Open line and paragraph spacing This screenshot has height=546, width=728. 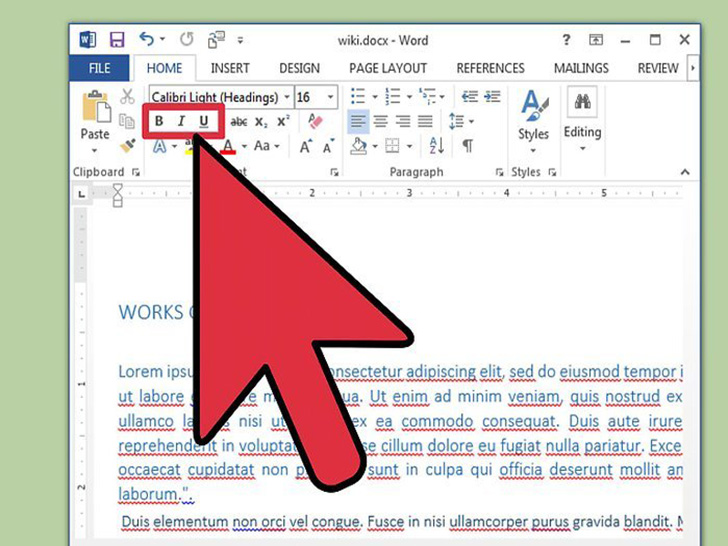(457, 121)
